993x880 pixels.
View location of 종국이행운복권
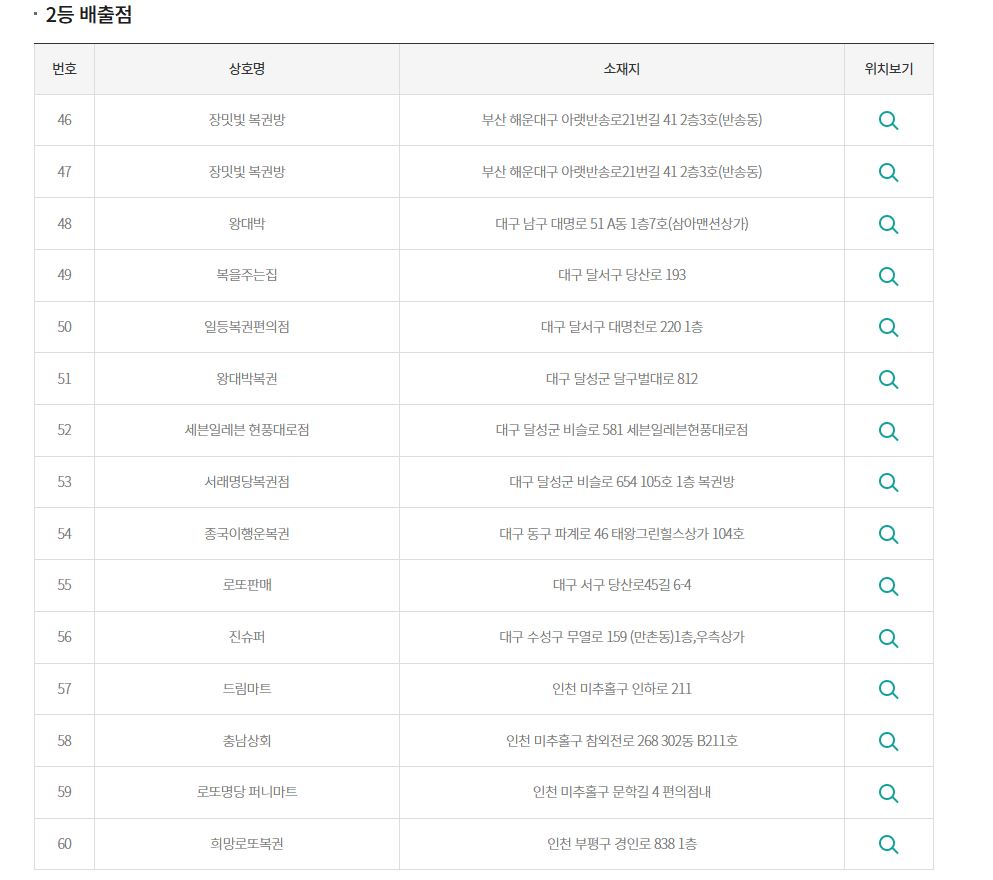click(888, 534)
